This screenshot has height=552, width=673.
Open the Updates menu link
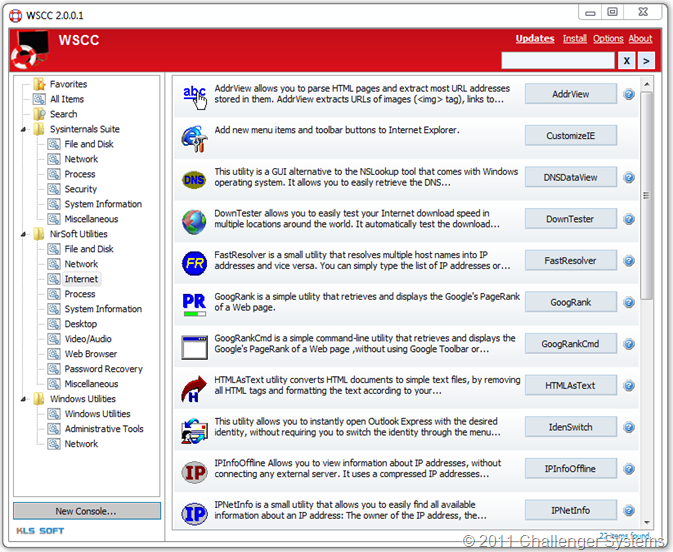pos(535,39)
